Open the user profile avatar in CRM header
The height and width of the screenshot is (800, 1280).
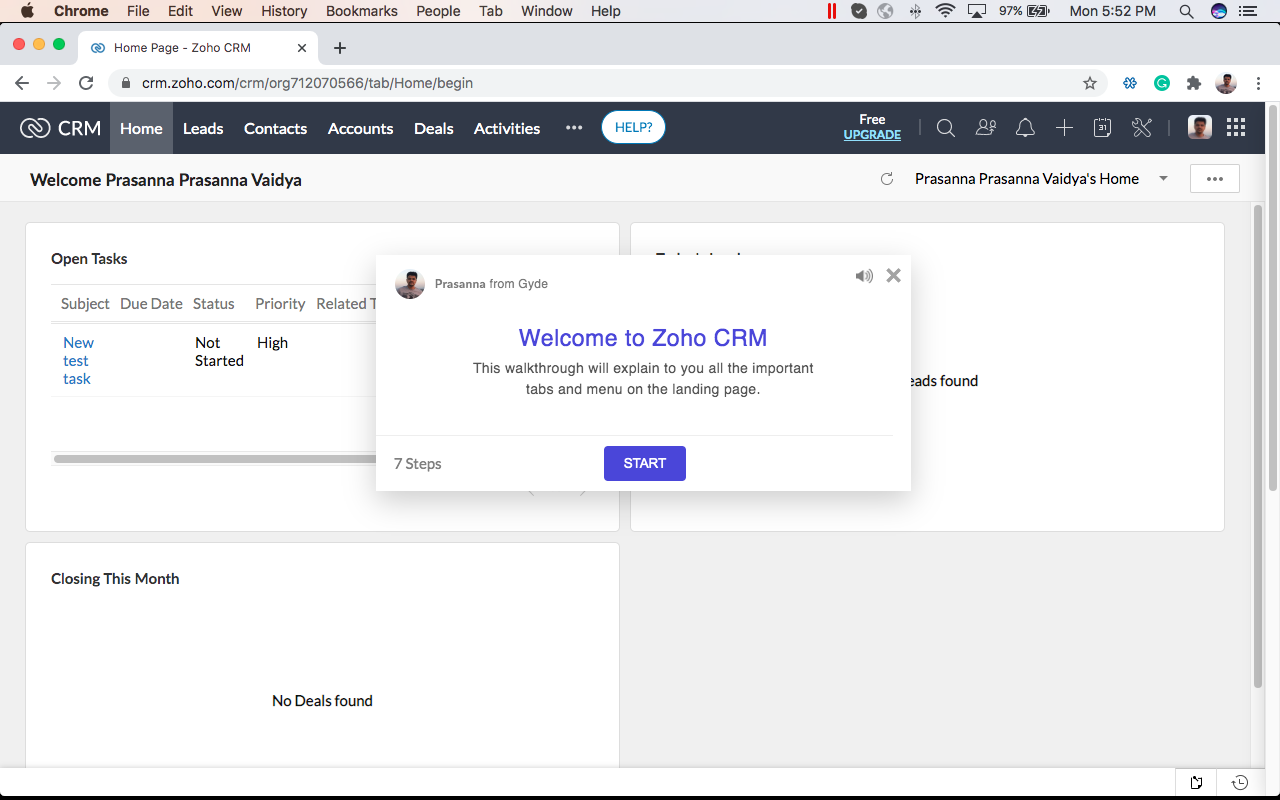click(x=1200, y=127)
